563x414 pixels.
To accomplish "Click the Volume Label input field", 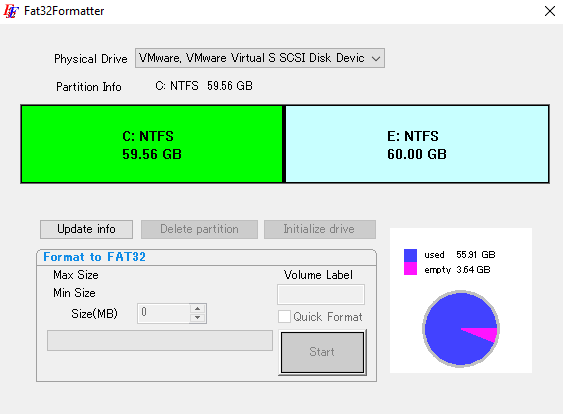I will click(321, 294).
